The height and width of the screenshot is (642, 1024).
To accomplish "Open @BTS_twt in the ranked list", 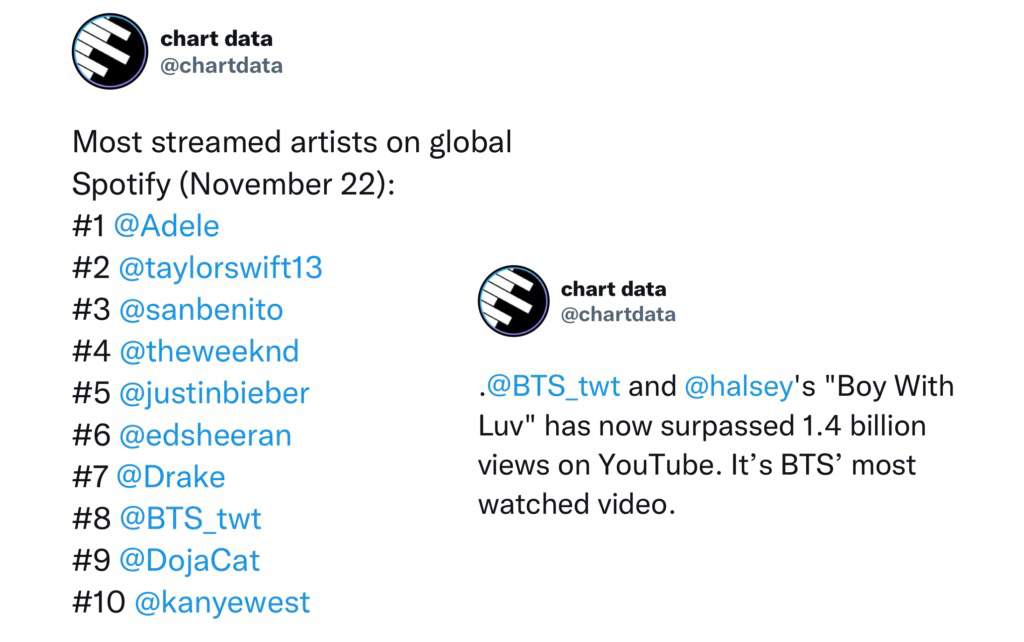I will point(190,519).
